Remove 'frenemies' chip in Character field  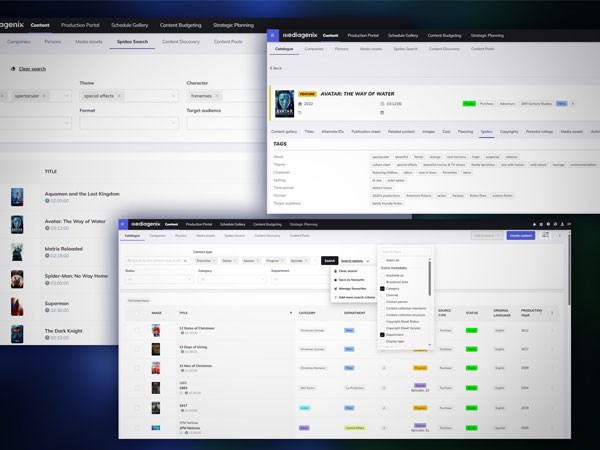coord(217,96)
